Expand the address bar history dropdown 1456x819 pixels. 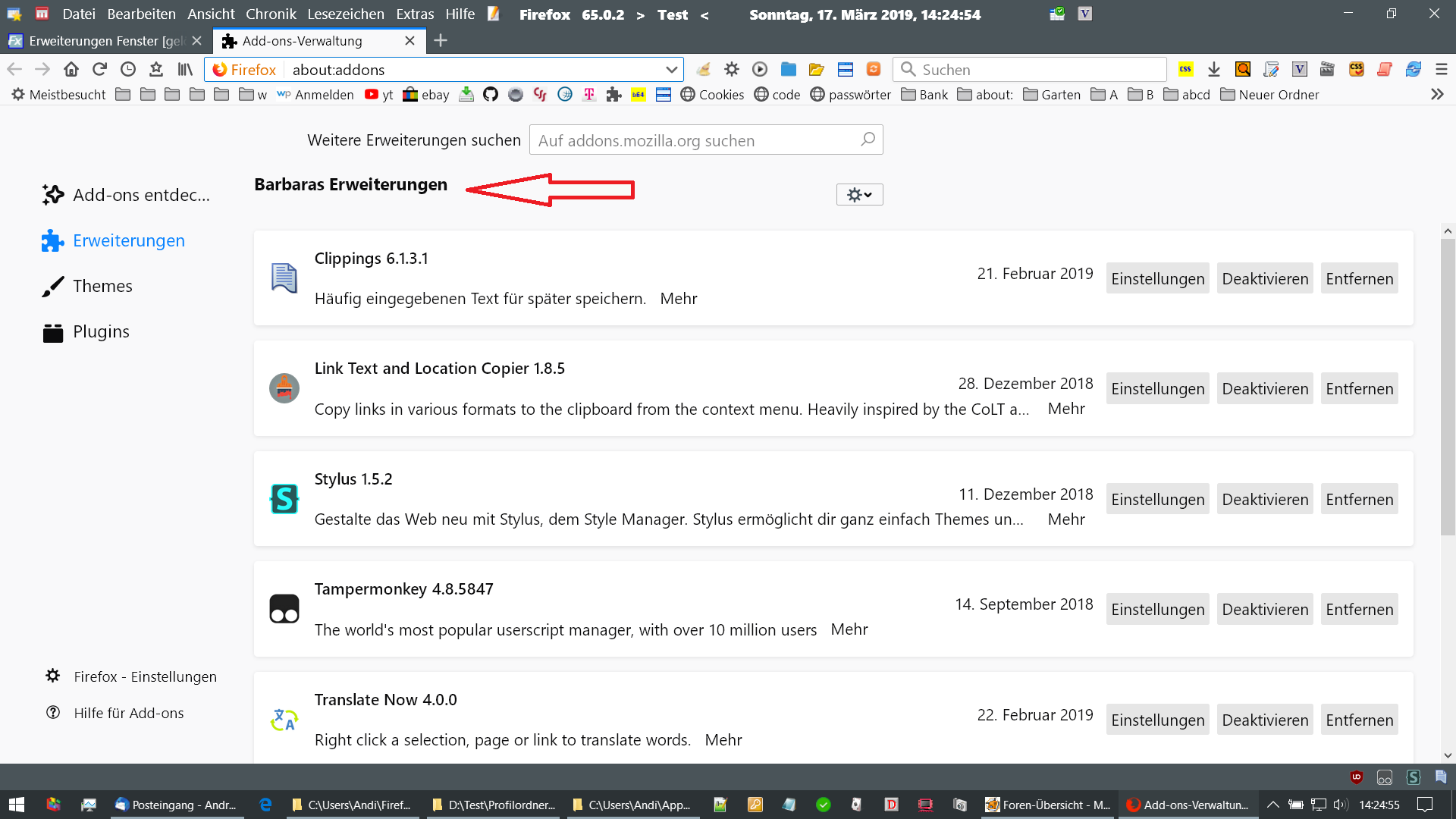(x=671, y=70)
